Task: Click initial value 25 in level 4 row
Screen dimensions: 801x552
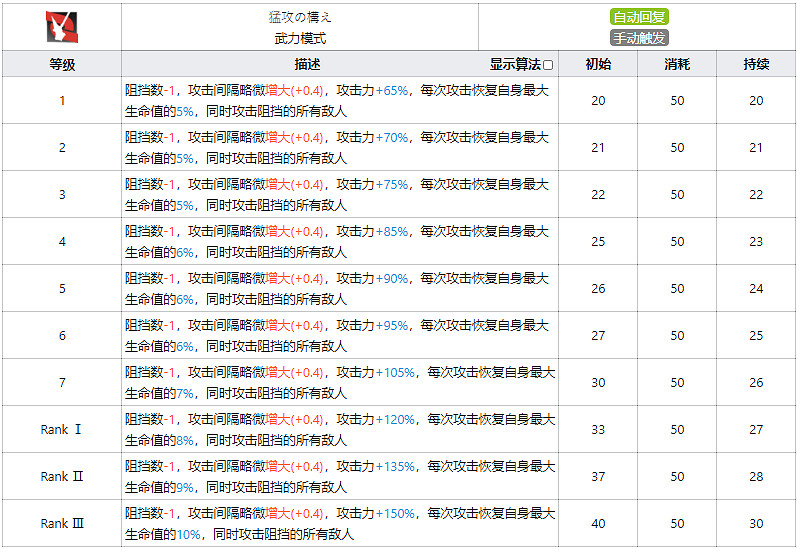Action: pyautogui.click(x=598, y=242)
